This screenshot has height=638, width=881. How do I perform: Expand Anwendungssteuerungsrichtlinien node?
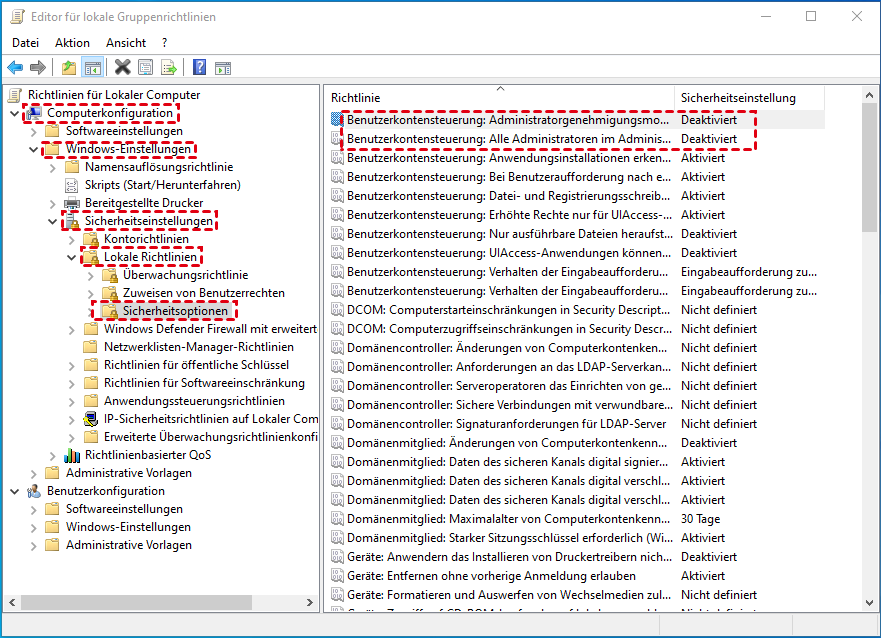(72, 402)
